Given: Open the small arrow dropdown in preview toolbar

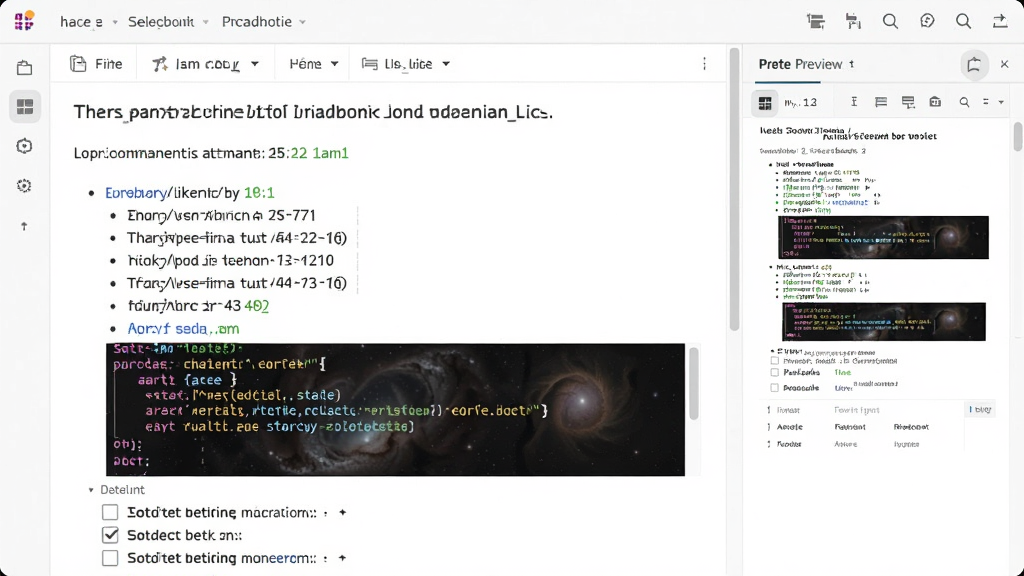Looking at the screenshot, I should click(1001, 103).
